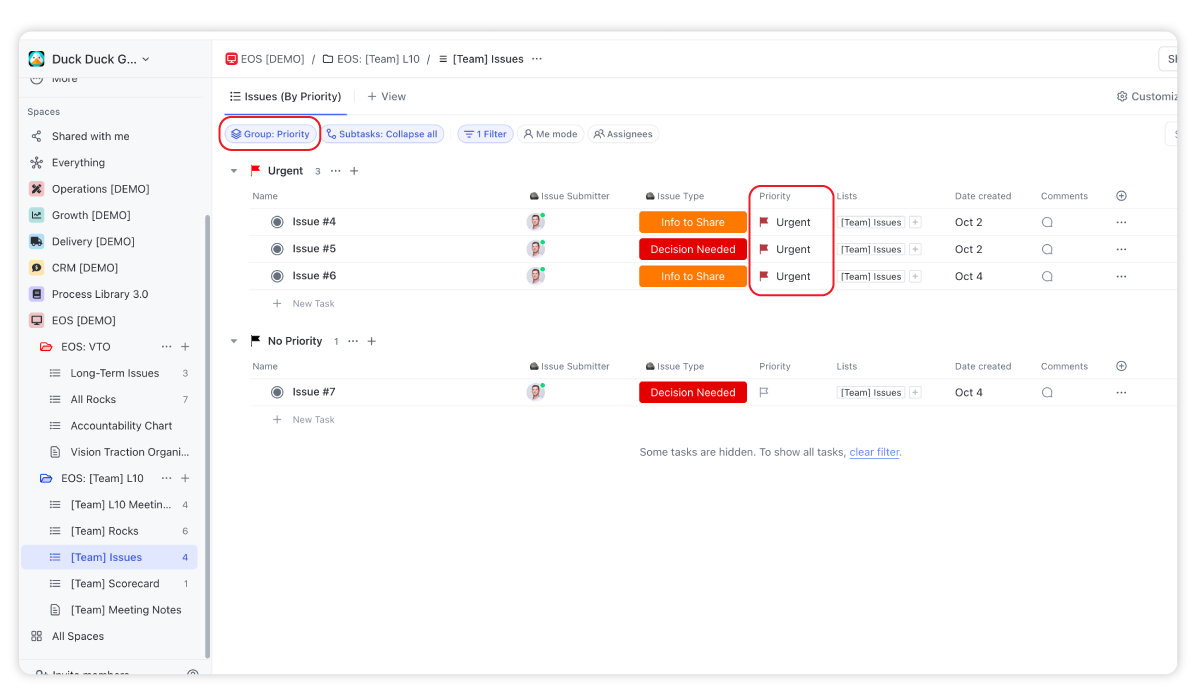Open the three-dot menu for Issue #5 row
1200x700 pixels.
1121,250
